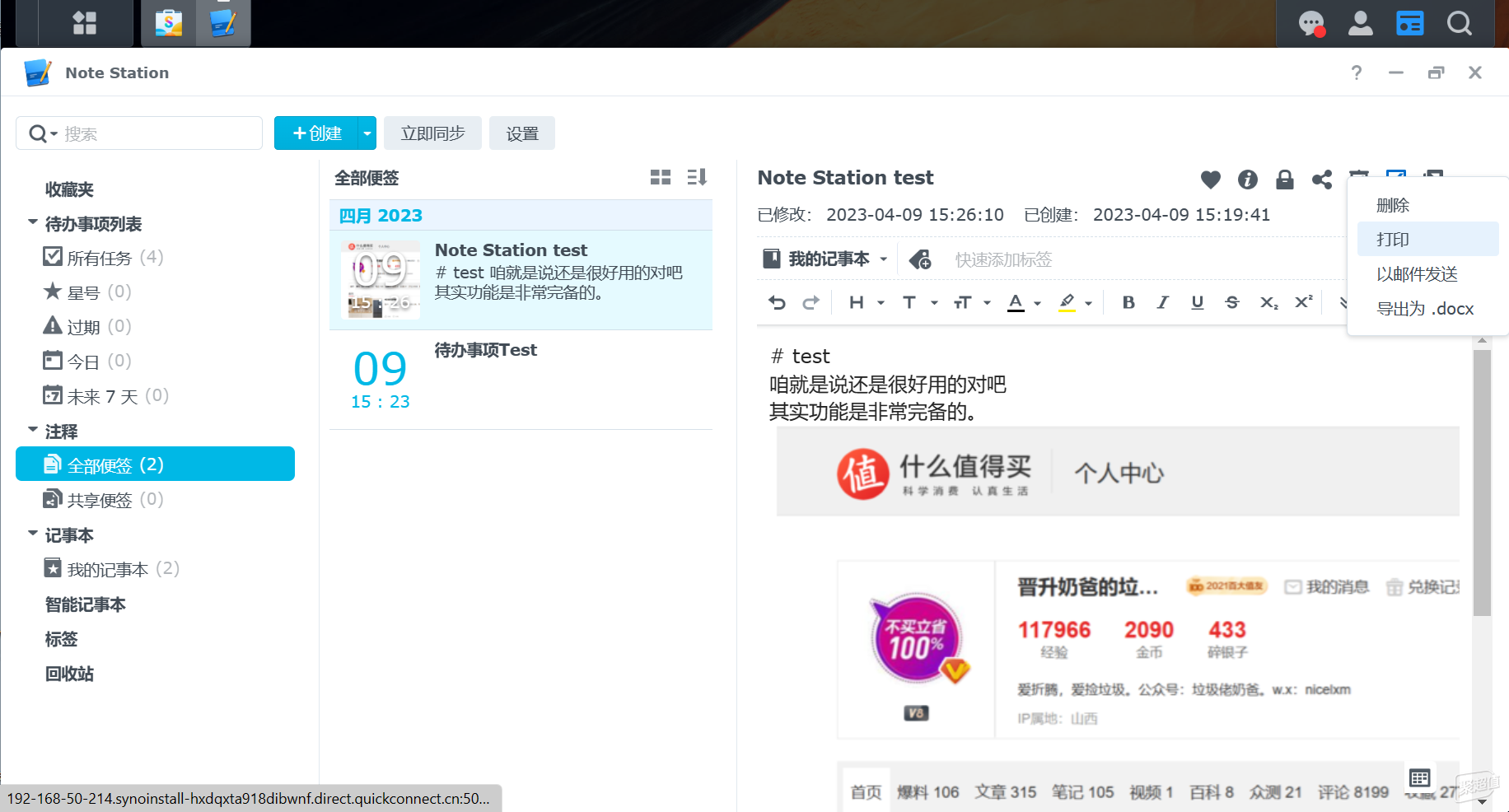The width and height of the screenshot is (1509, 812).
Task: Open highlight color dropdown arrow
Action: pyautogui.click(x=1088, y=303)
